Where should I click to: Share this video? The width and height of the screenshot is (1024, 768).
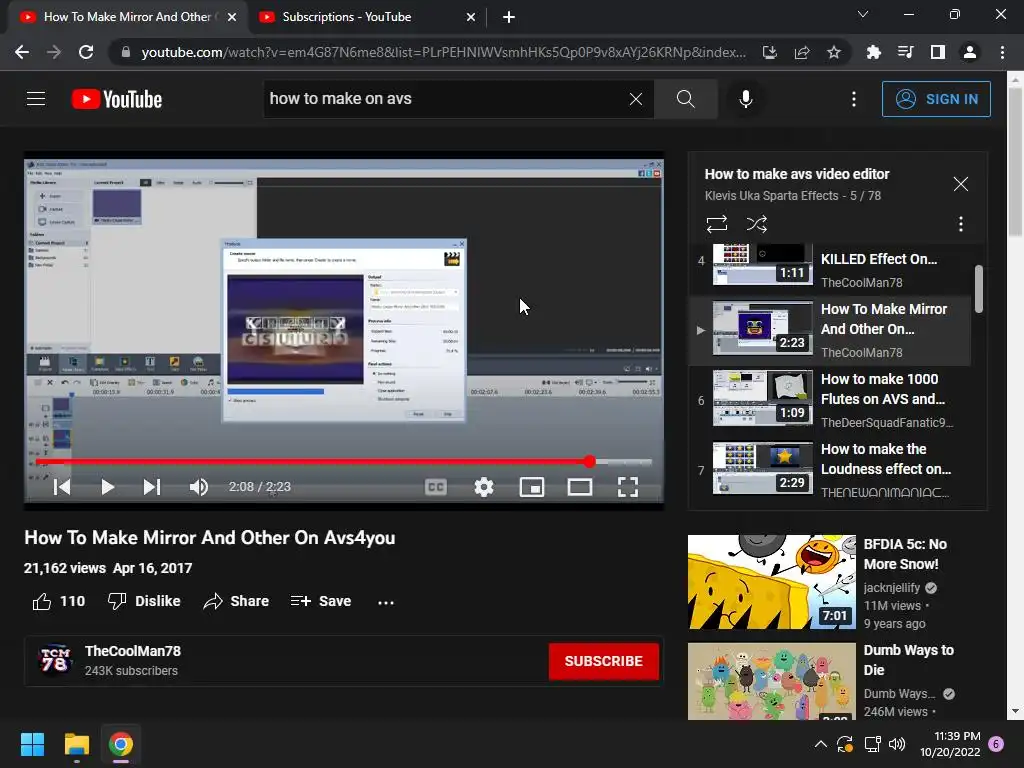click(236, 601)
